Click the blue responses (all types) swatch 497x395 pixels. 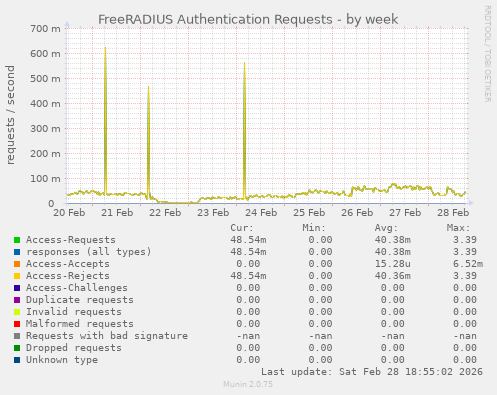point(17,252)
